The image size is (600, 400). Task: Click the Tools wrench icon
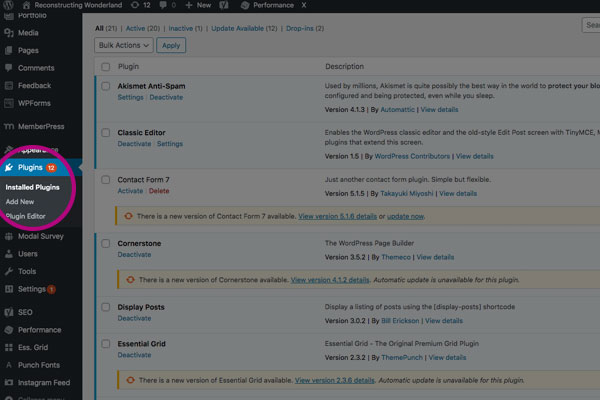click(x=8, y=271)
